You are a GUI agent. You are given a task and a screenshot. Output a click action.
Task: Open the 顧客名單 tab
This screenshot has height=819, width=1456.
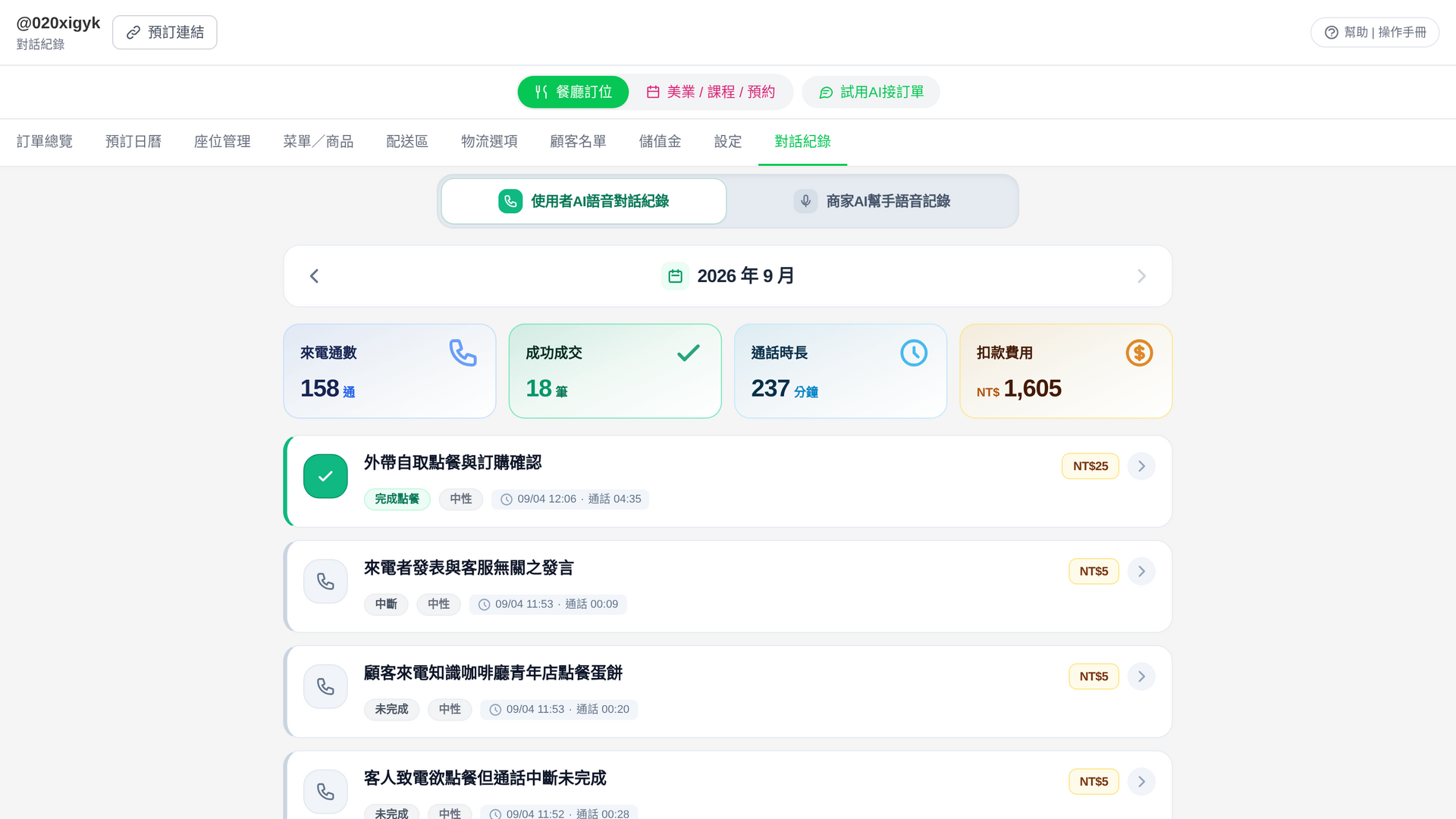(x=578, y=142)
